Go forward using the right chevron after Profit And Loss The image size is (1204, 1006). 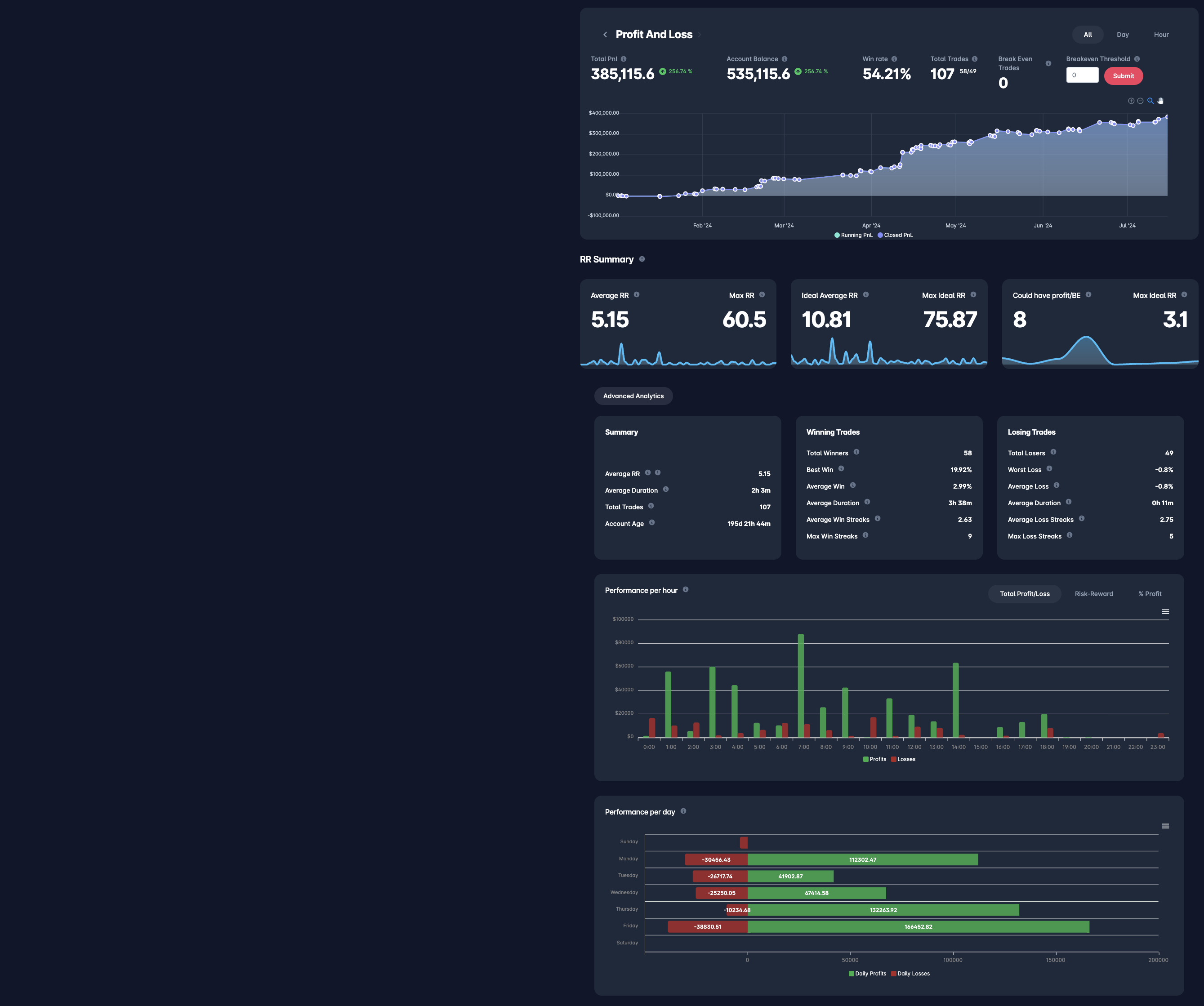click(700, 35)
